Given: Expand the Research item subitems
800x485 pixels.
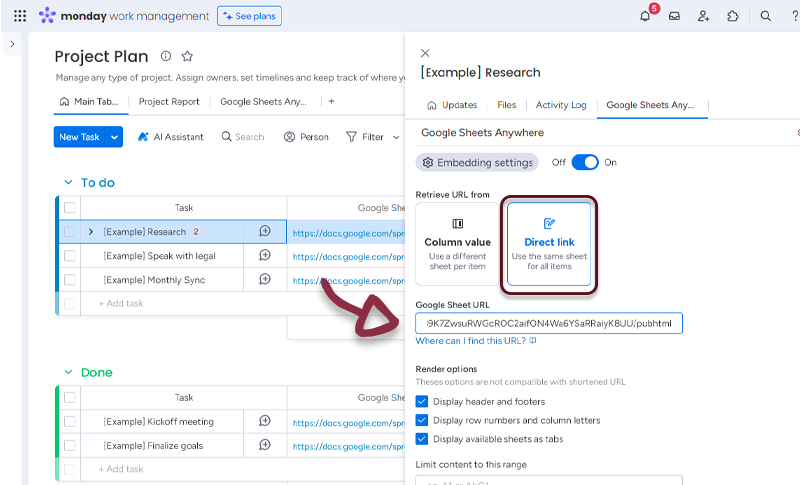Looking at the screenshot, I should [x=91, y=232].
